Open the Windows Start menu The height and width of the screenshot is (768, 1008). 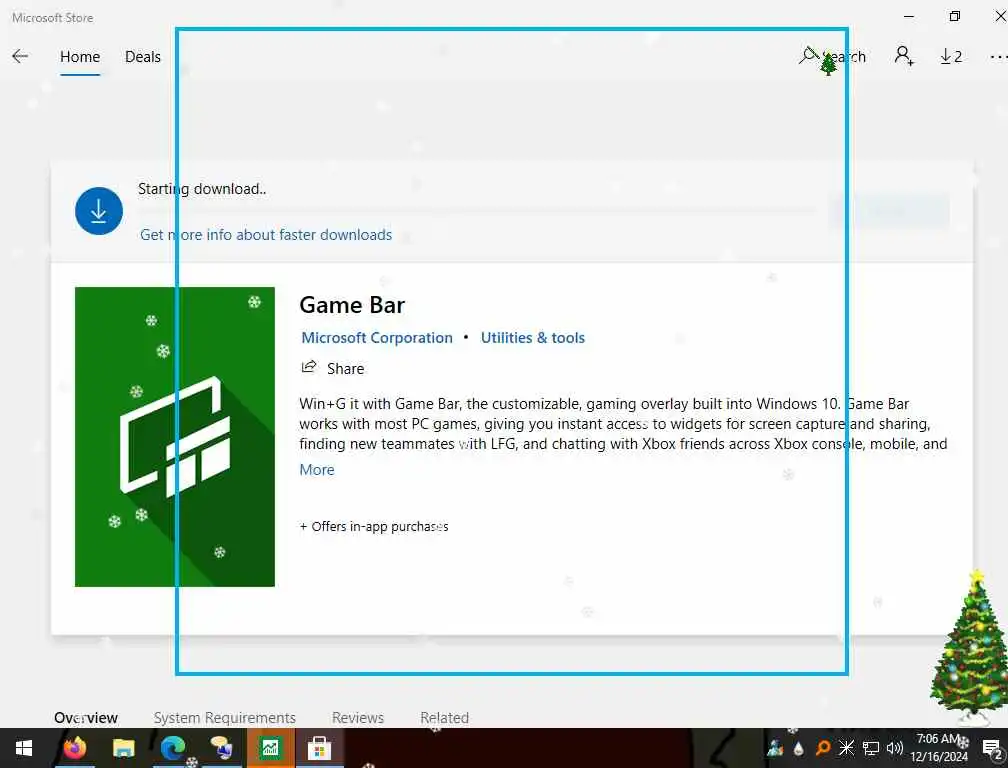tap(24, 748)
